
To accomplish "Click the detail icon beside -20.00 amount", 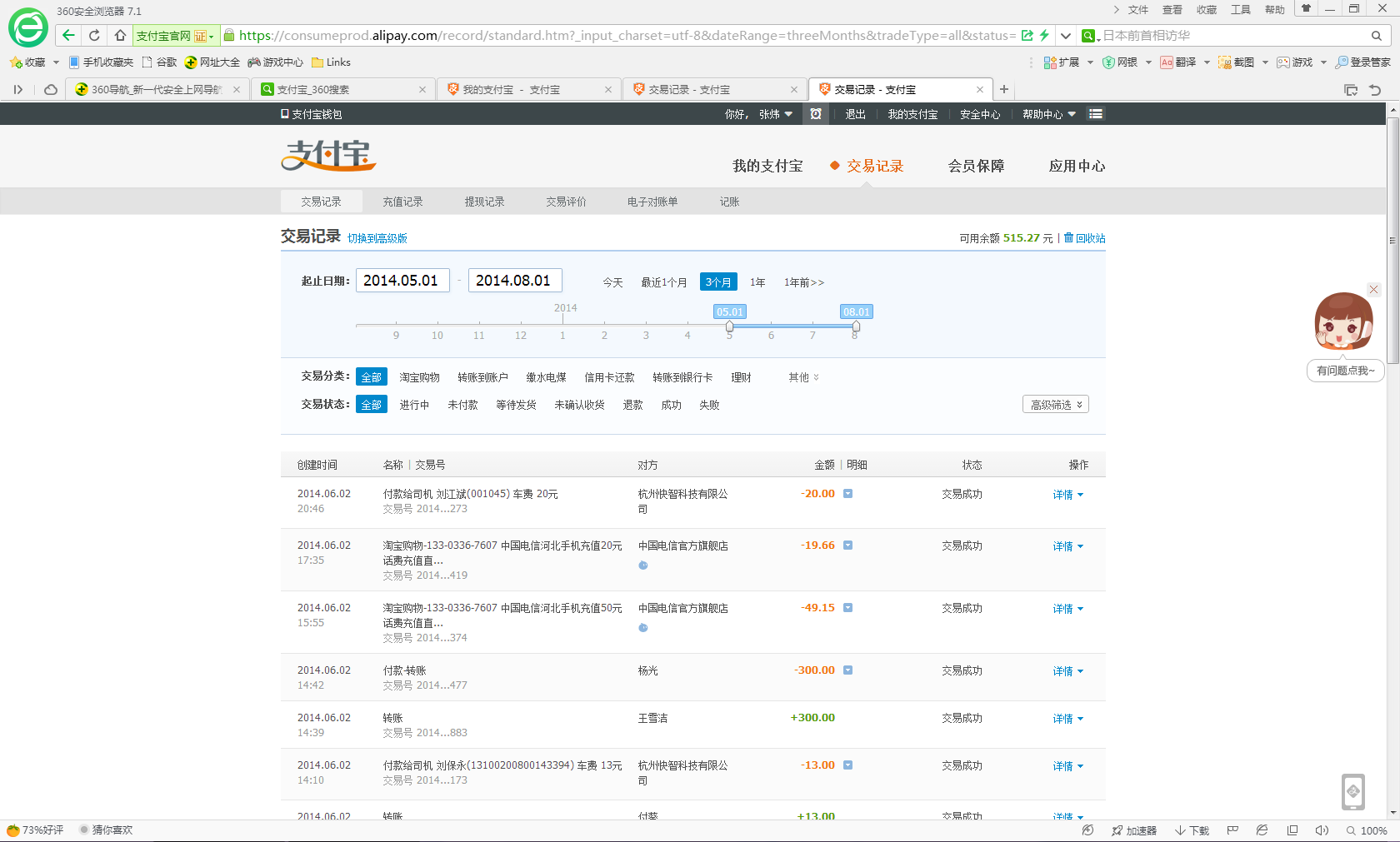I will pos(847,494).
